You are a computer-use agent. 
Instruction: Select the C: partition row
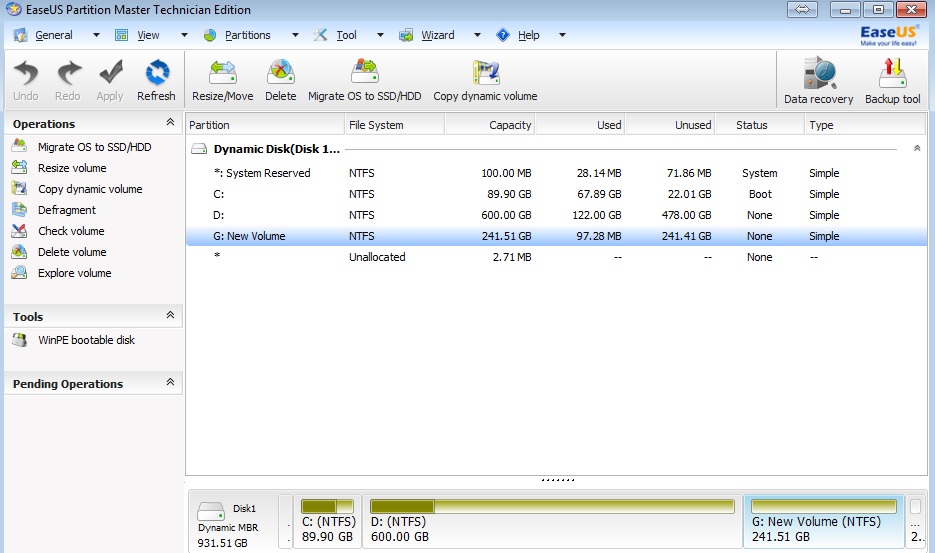click(556, 194)
